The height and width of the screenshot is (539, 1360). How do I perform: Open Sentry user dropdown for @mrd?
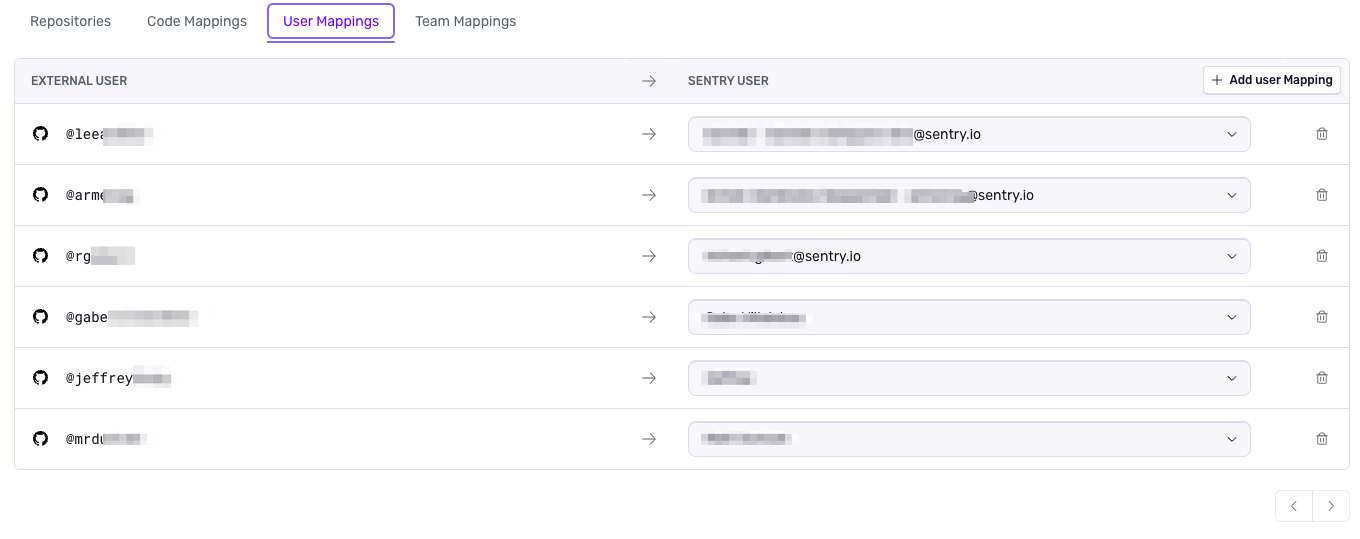pos(969,439)
